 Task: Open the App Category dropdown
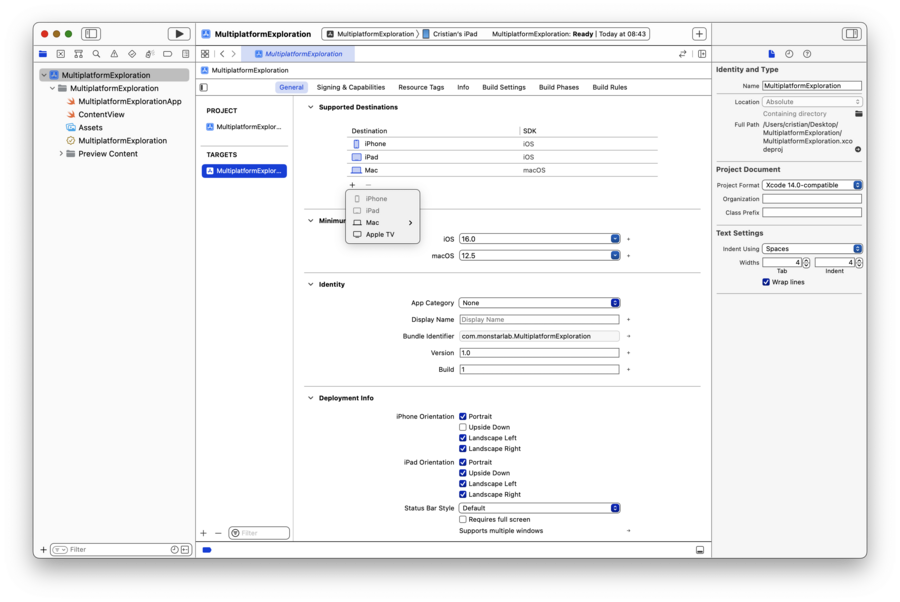(x=540, y=302)
